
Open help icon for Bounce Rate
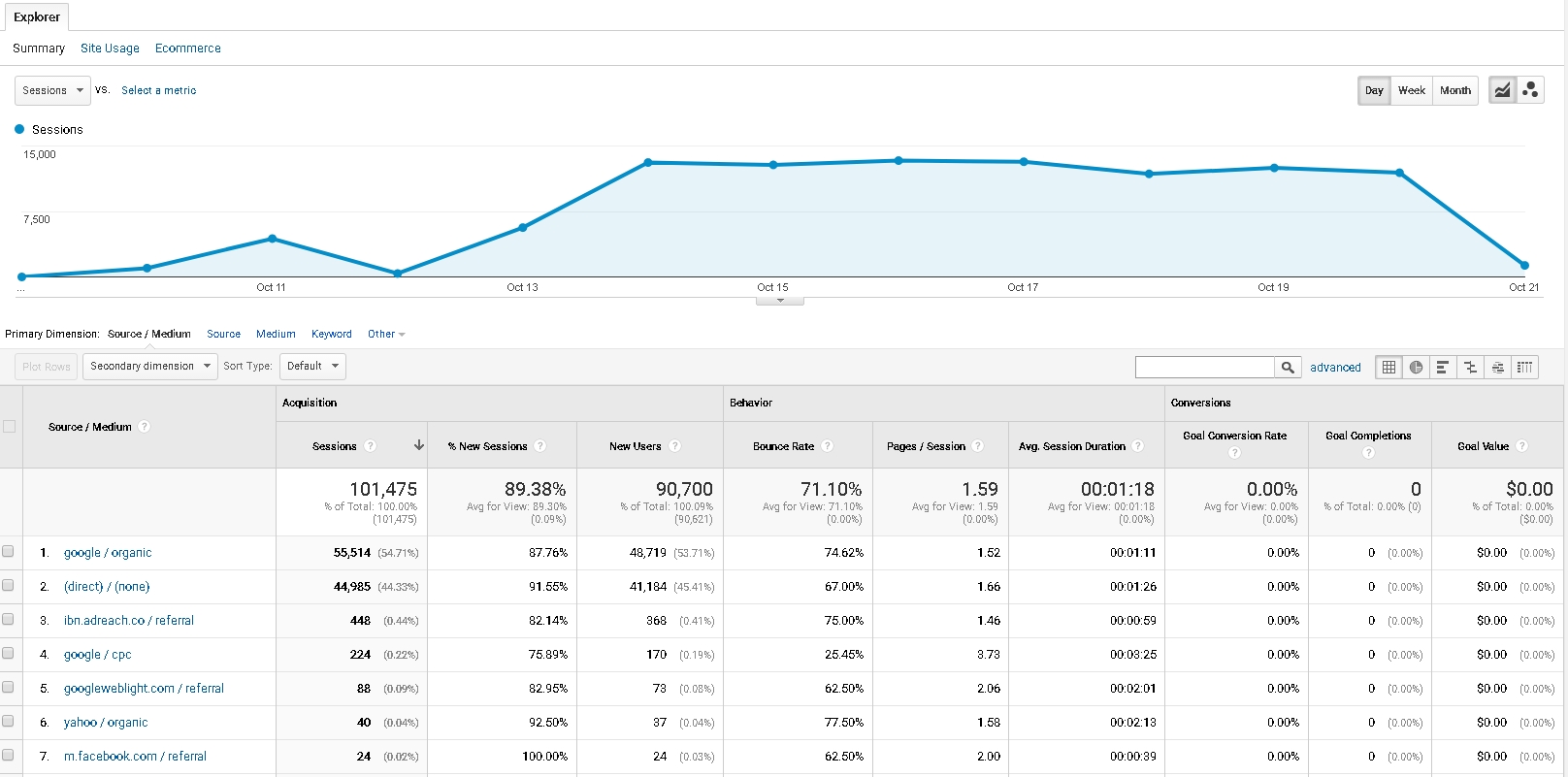coord(828,446)
